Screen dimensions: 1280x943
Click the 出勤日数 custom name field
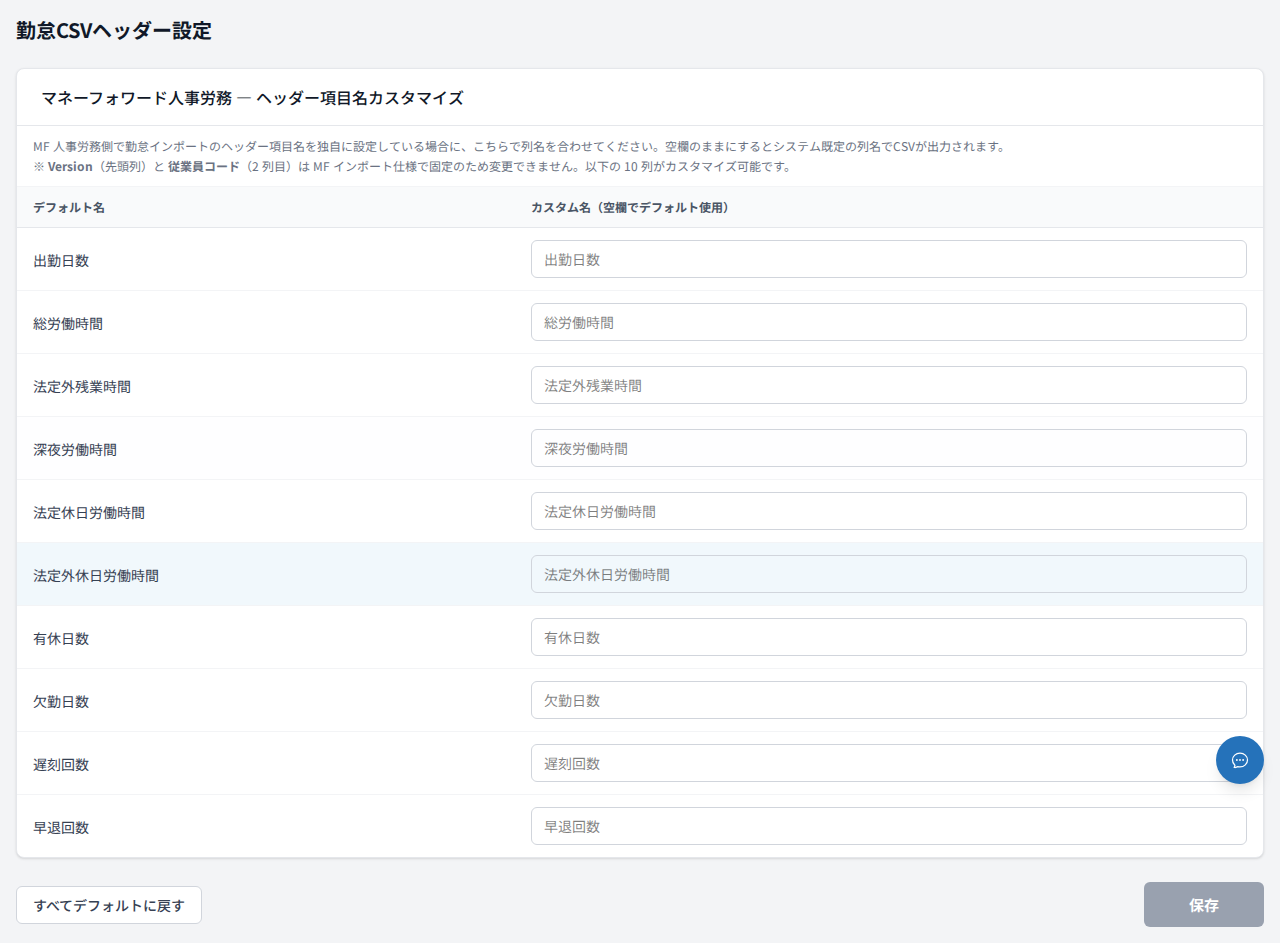pyautogui.click(x=889, y=259)
